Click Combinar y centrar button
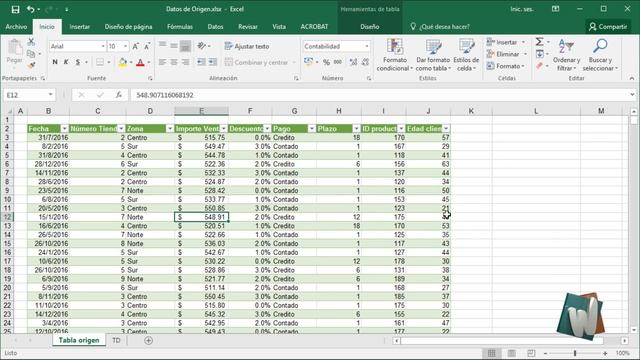 pyautogui.click(x=256, y=62)
